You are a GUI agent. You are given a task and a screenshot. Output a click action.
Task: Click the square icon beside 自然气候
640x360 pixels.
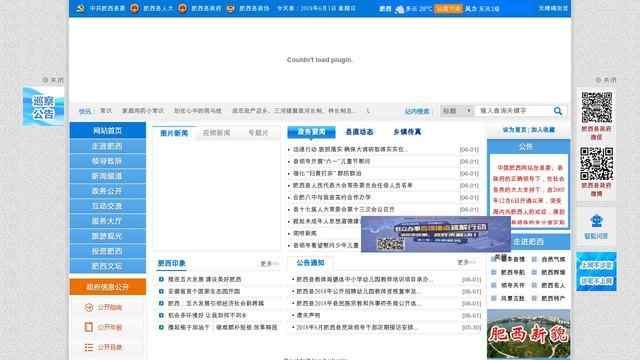click(534, 259)
